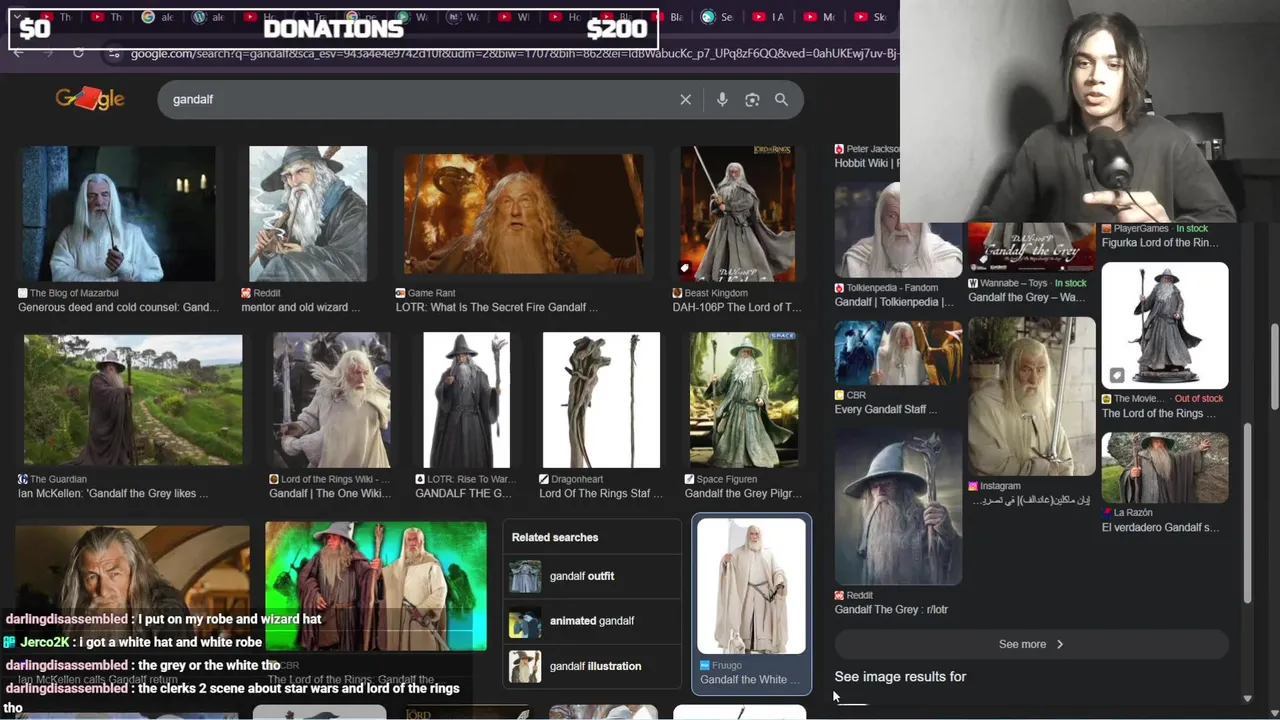
Task: Click the Dragonheart favicon under staff image
Action: point(544,479)
